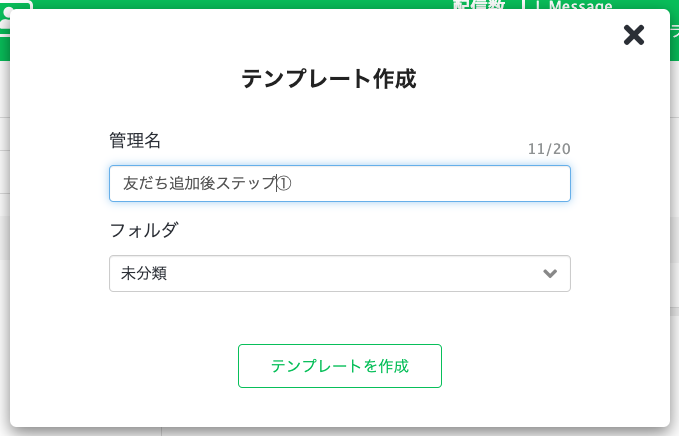Screen dimensions: 679x436
Task: Open the フォルダ dropdown showing 未分類
Action: coord(339,273)
